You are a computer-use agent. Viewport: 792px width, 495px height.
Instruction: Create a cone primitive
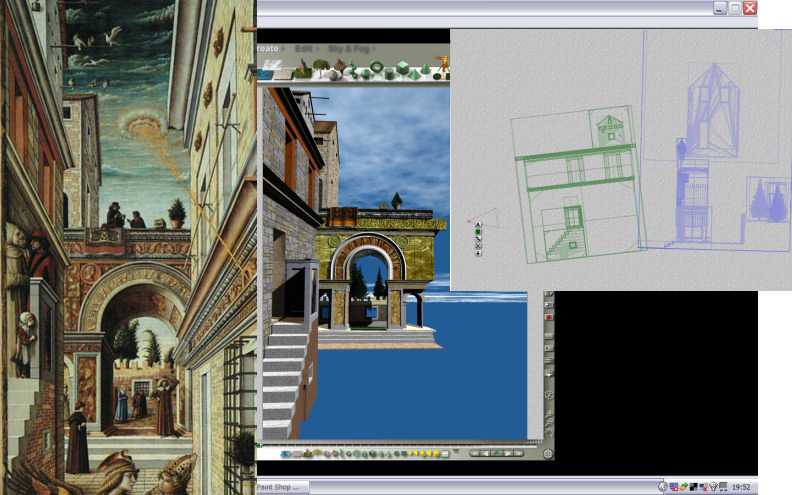coord(425,69)
